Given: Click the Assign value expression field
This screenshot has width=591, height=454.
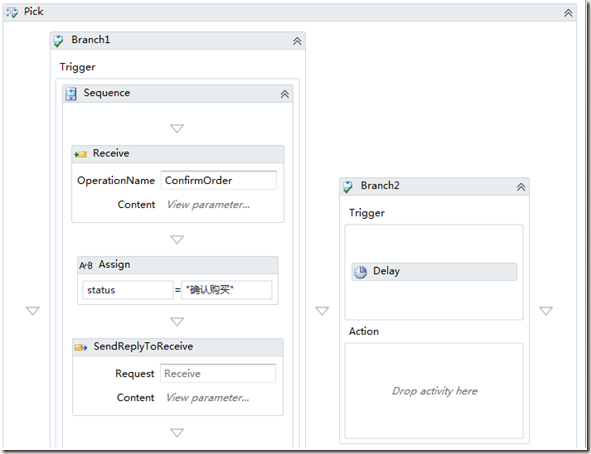Looking at the screenshot, I should 227,290.
